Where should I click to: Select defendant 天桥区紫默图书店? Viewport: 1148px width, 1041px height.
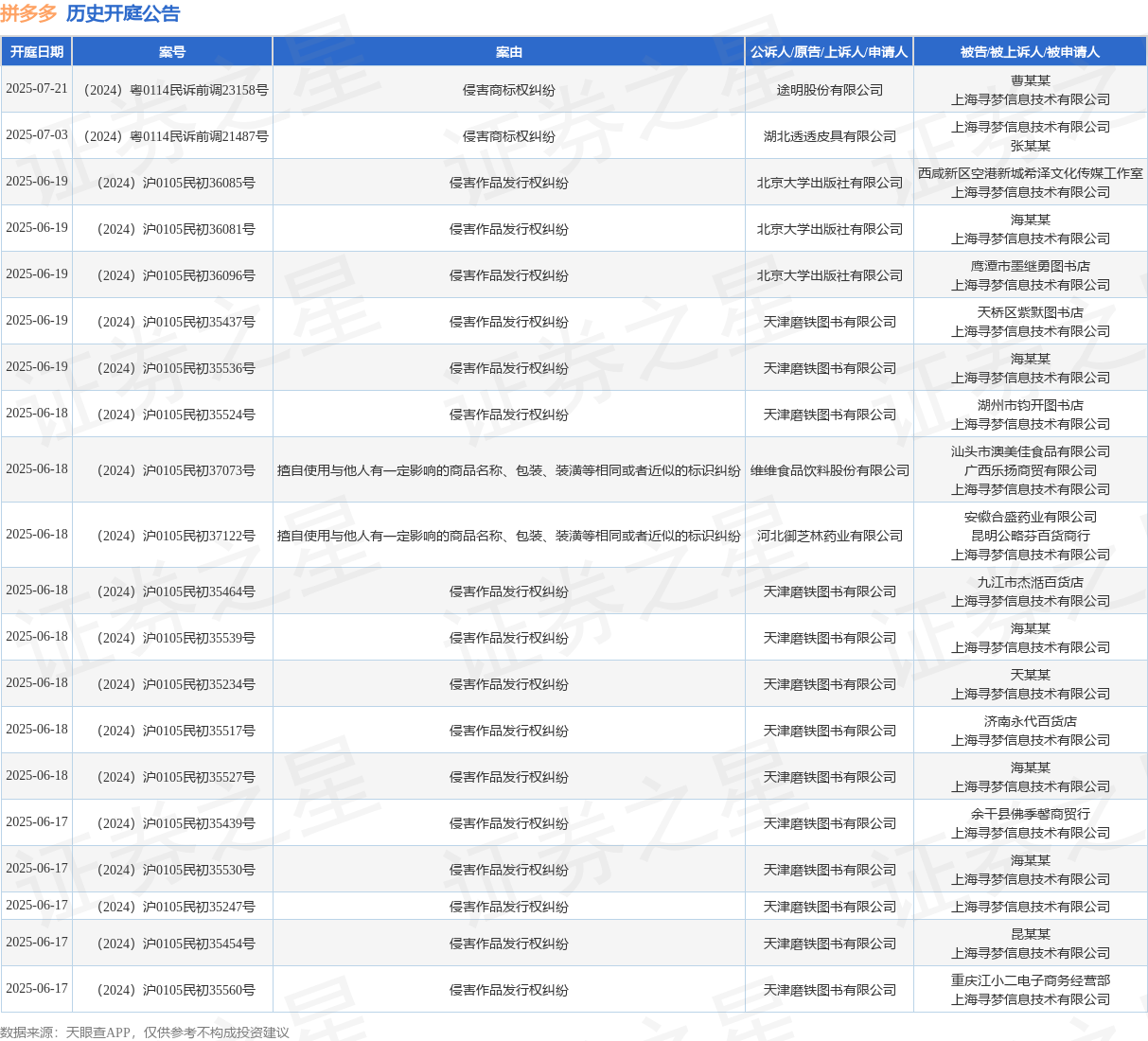click(1031, 313)
